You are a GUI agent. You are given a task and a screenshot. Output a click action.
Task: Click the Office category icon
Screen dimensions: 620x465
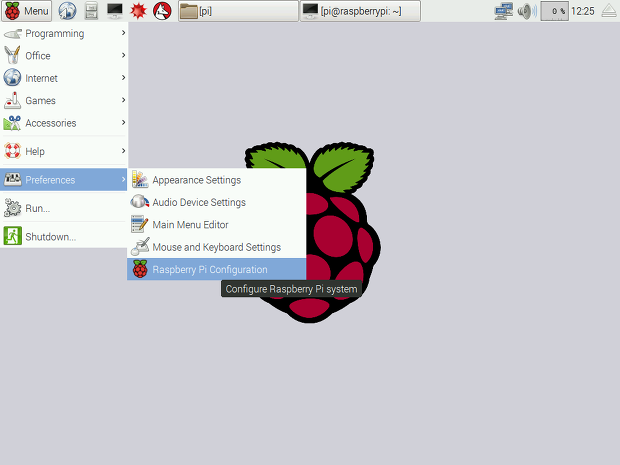(12, 55)
